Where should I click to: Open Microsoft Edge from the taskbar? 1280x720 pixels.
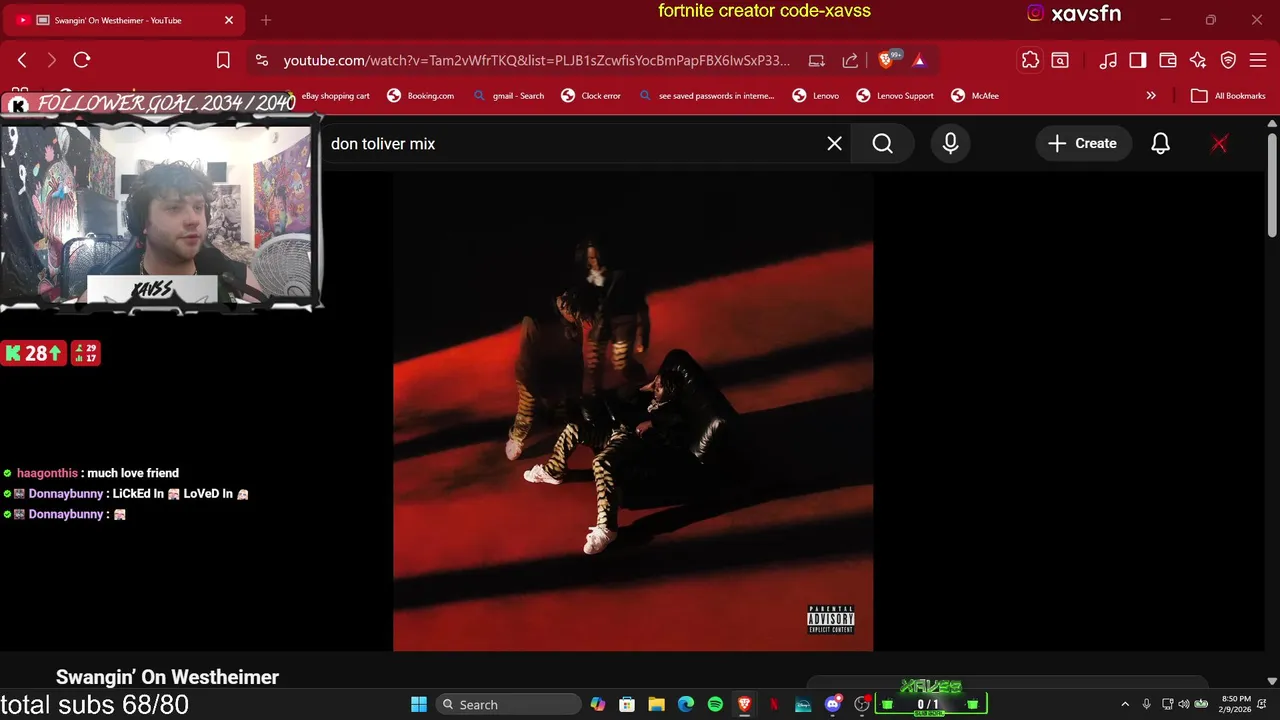click(686, 705)
